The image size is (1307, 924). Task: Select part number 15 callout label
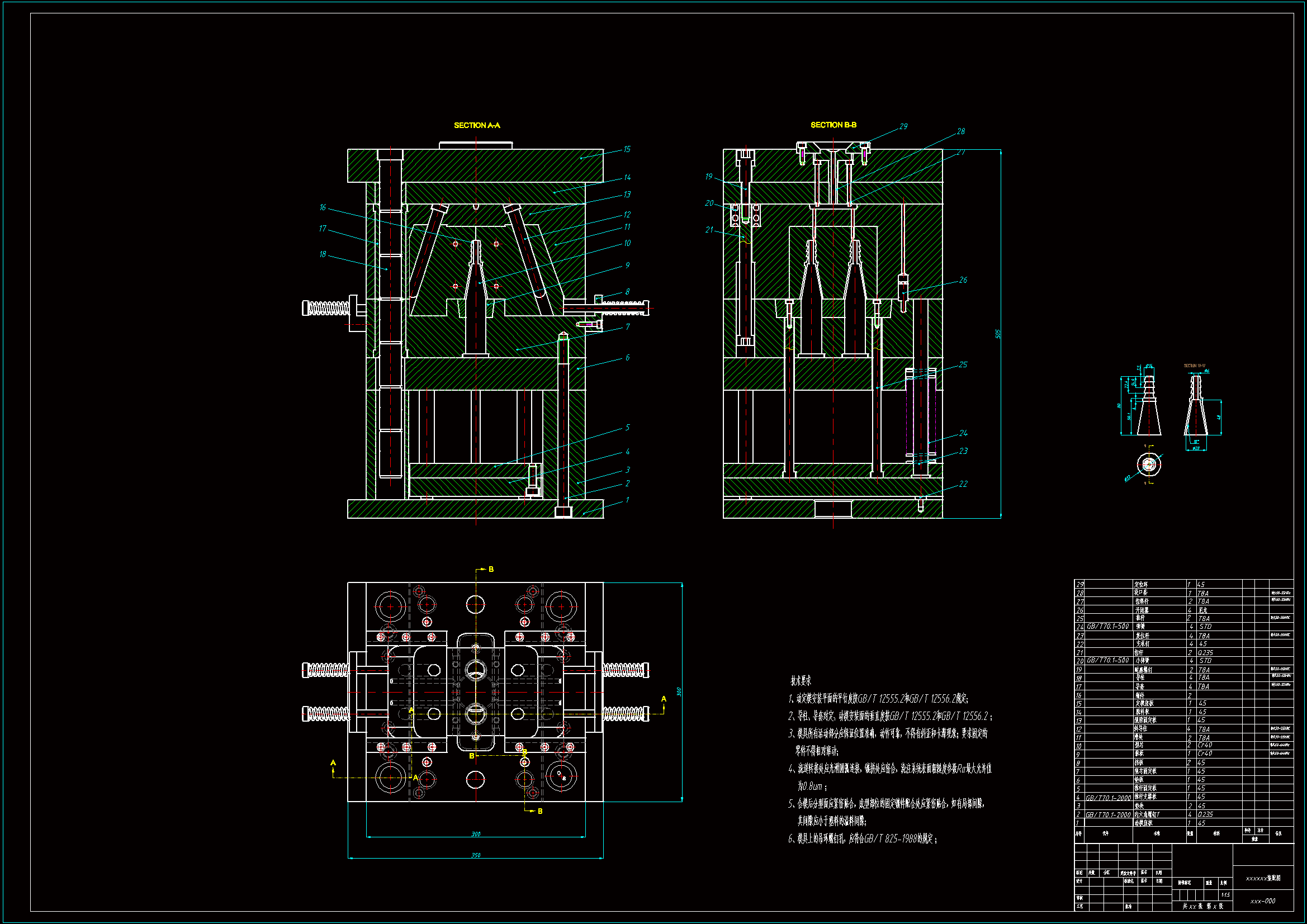click(627, 149)
